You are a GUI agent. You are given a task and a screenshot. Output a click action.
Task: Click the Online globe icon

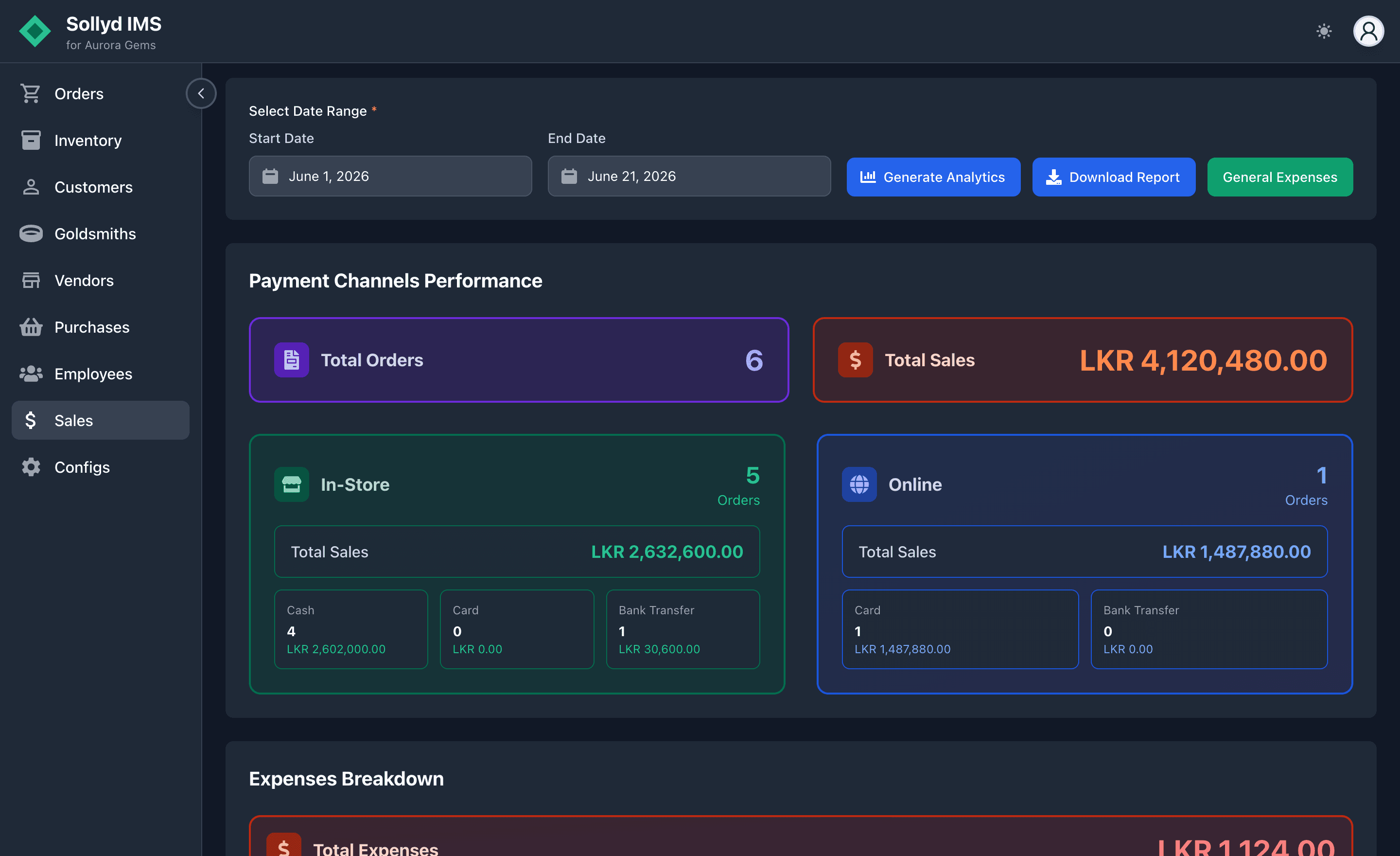859,484
